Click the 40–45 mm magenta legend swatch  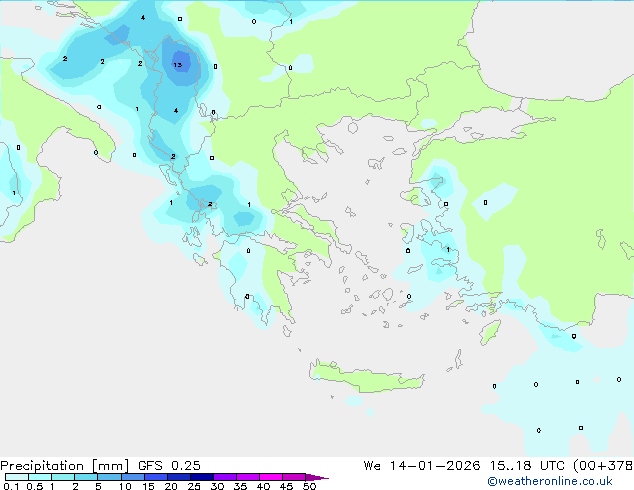[271, 477]
